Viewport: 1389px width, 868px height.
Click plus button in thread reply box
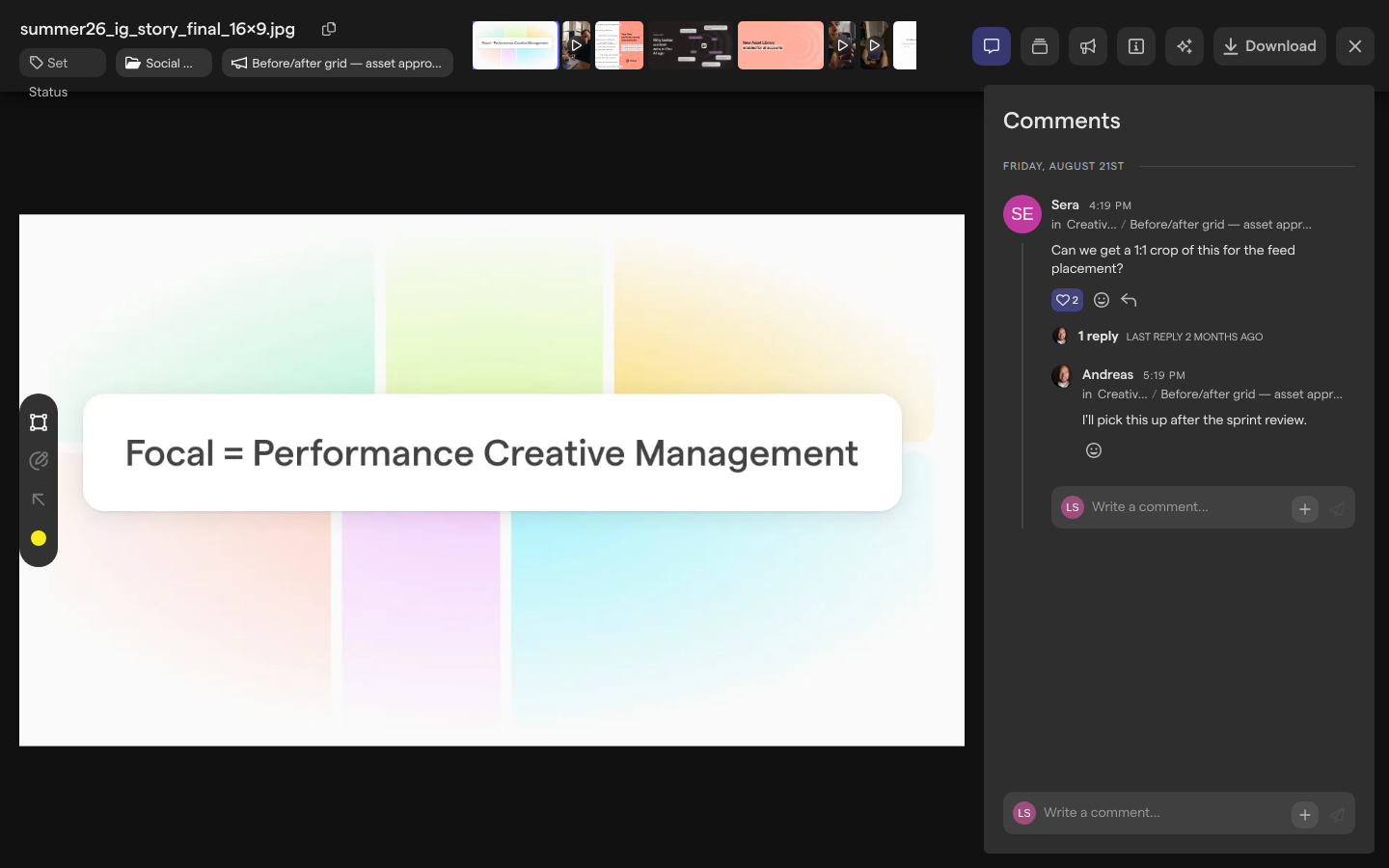click(1305, 509)
